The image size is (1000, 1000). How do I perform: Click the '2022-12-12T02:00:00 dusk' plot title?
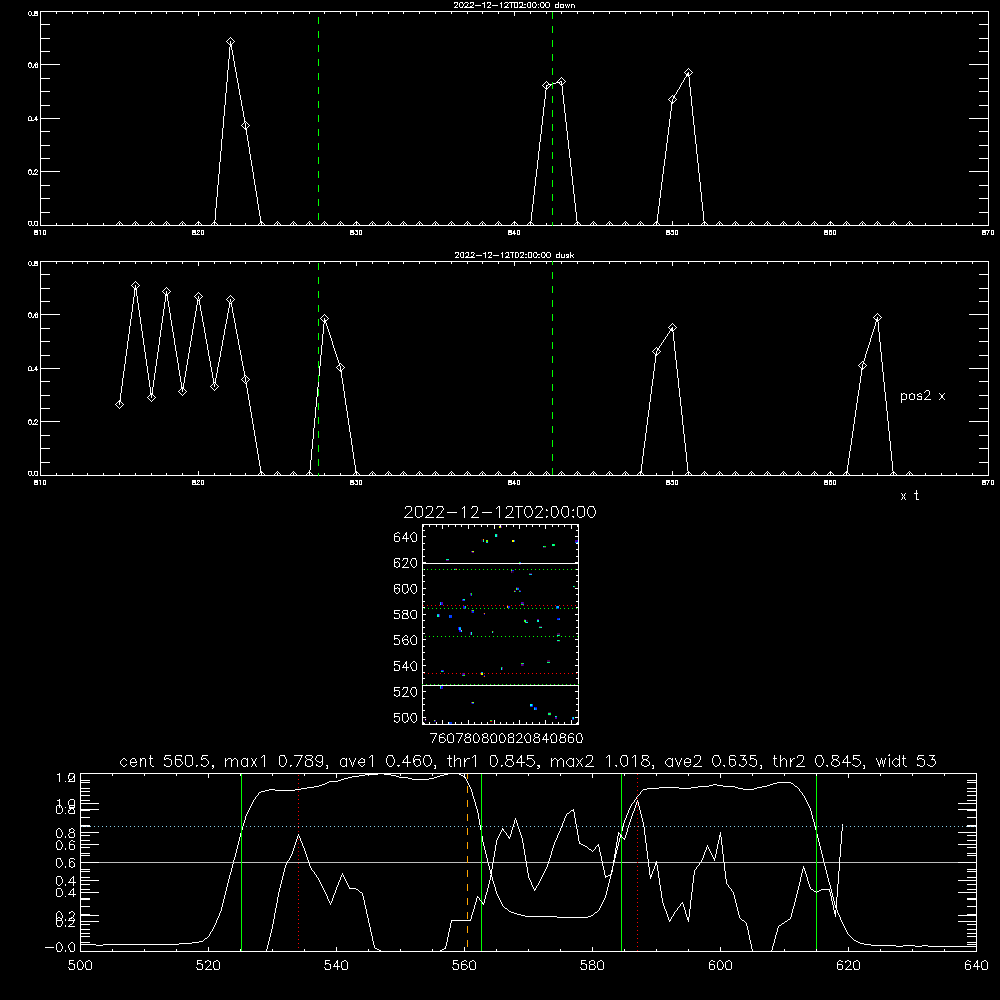(514, 255)
